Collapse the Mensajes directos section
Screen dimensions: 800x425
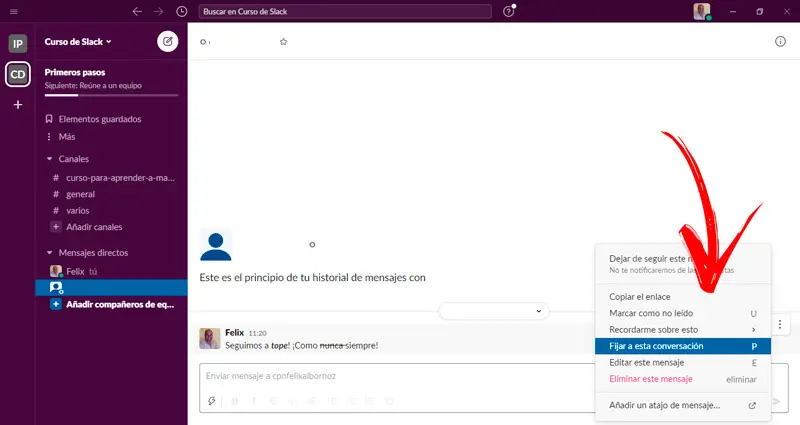(x=49, y=253)
